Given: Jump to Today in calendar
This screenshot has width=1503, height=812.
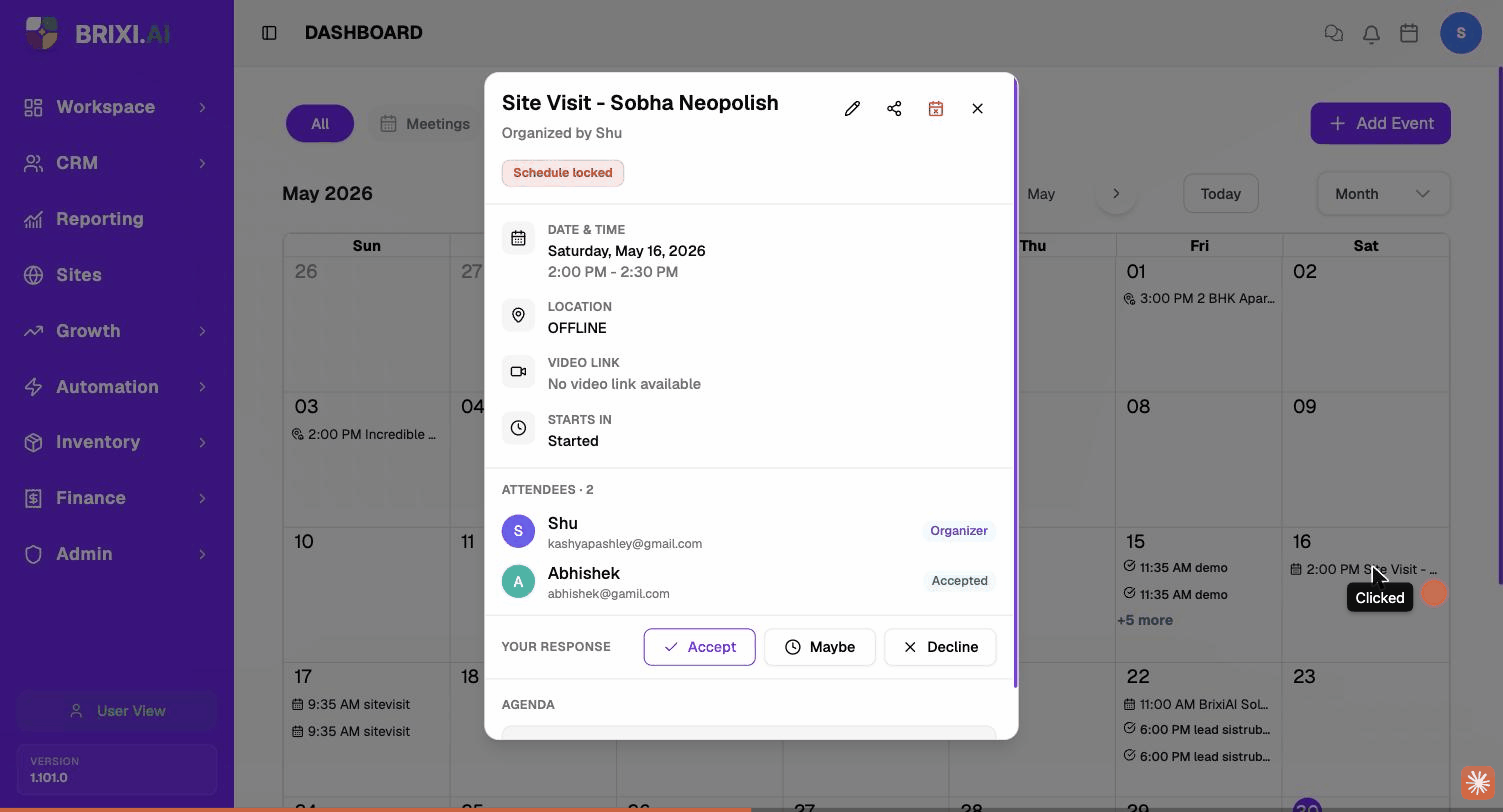Looking at the screenshot, I should [x=1220, y=194].
